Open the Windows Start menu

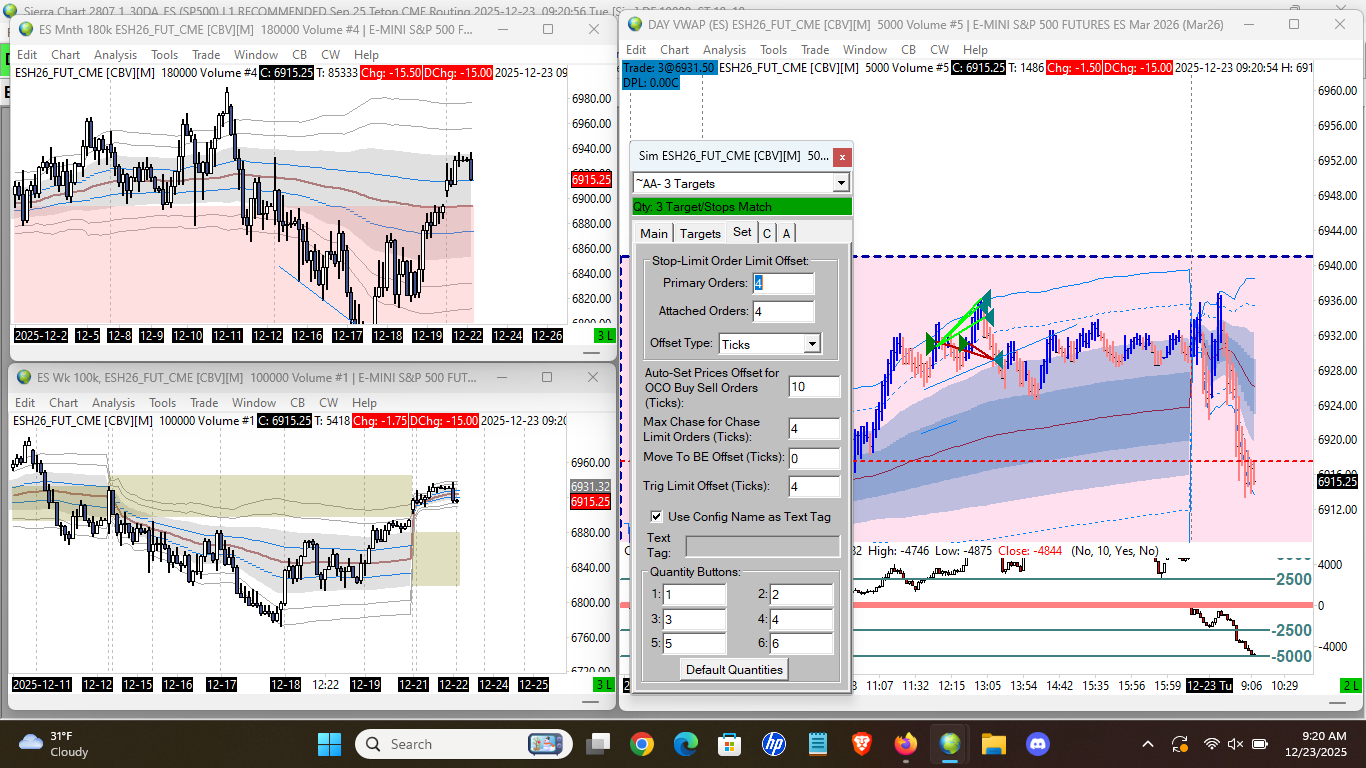point(329,744)
